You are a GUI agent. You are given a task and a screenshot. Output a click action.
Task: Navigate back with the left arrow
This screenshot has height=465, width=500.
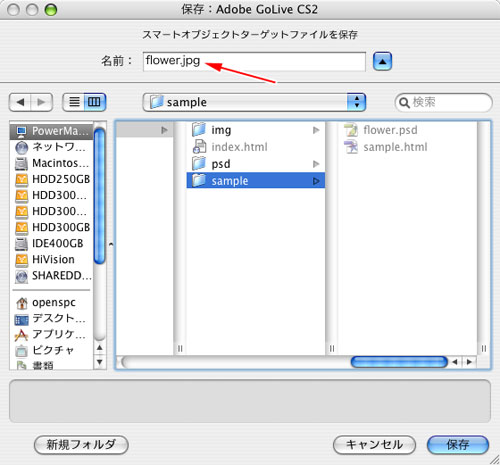coord(21,102)
